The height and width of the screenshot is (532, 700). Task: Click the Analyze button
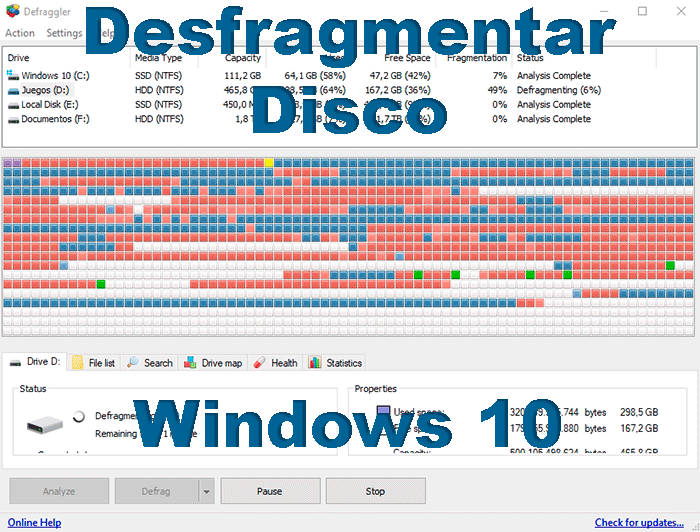coord(59,491)
